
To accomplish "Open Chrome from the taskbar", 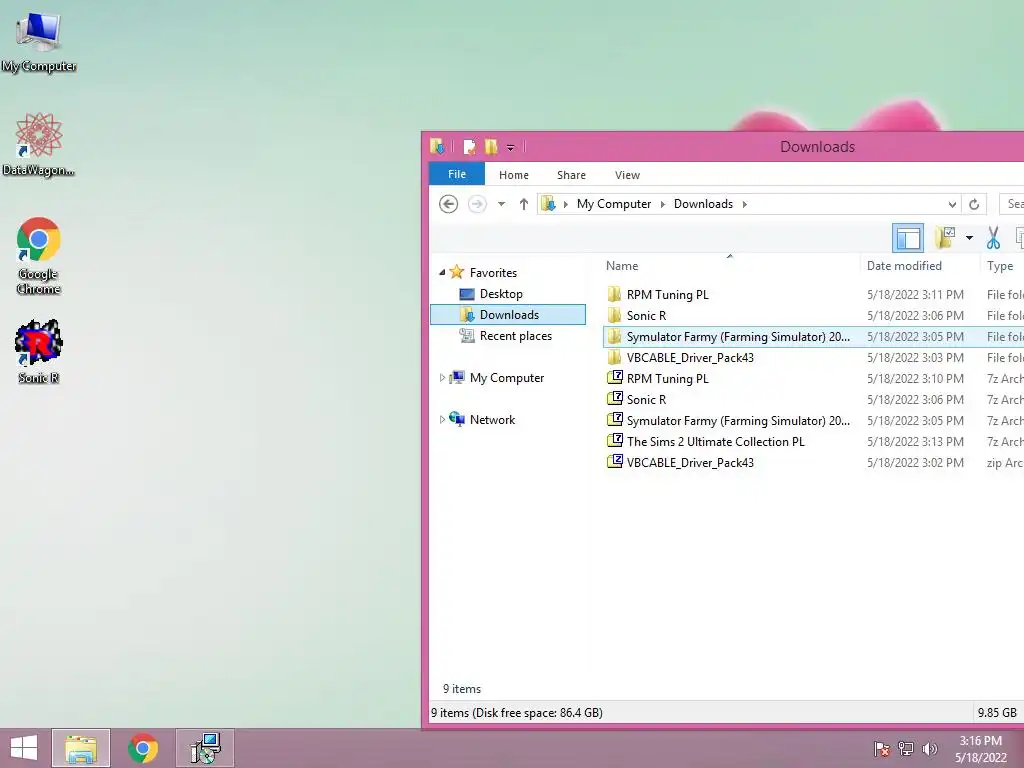I will pos(143,748).
